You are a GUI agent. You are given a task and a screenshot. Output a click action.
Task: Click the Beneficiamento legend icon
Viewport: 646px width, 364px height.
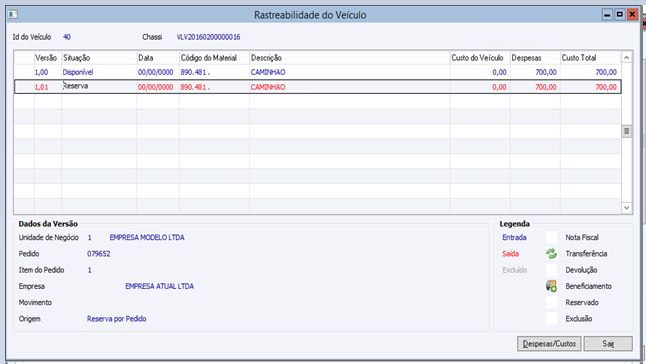(x=551, y=286)
